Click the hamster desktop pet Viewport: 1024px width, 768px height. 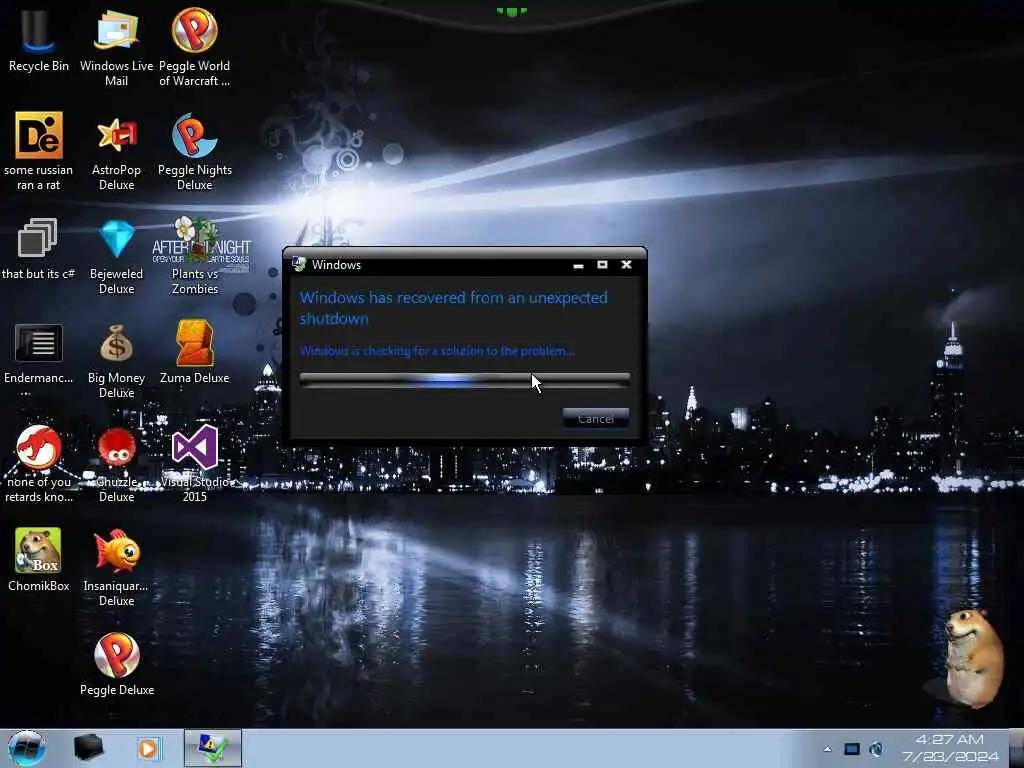pos(973,658)
